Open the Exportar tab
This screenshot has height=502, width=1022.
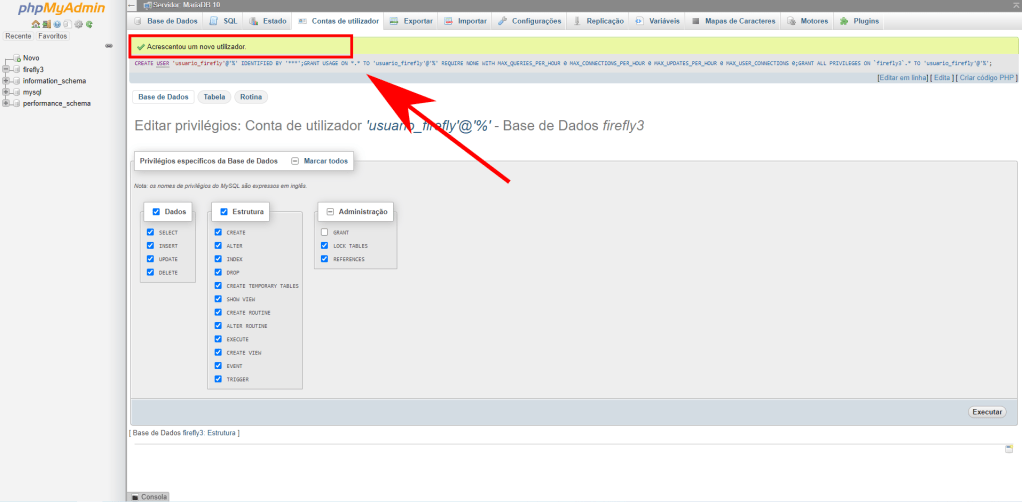click(x=411, y=21)
